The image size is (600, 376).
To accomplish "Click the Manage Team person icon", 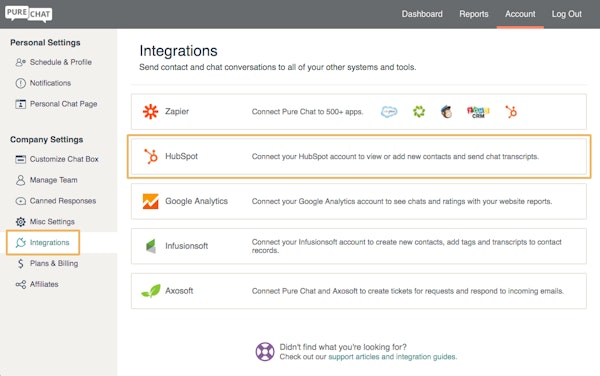I will coord(20,180).
